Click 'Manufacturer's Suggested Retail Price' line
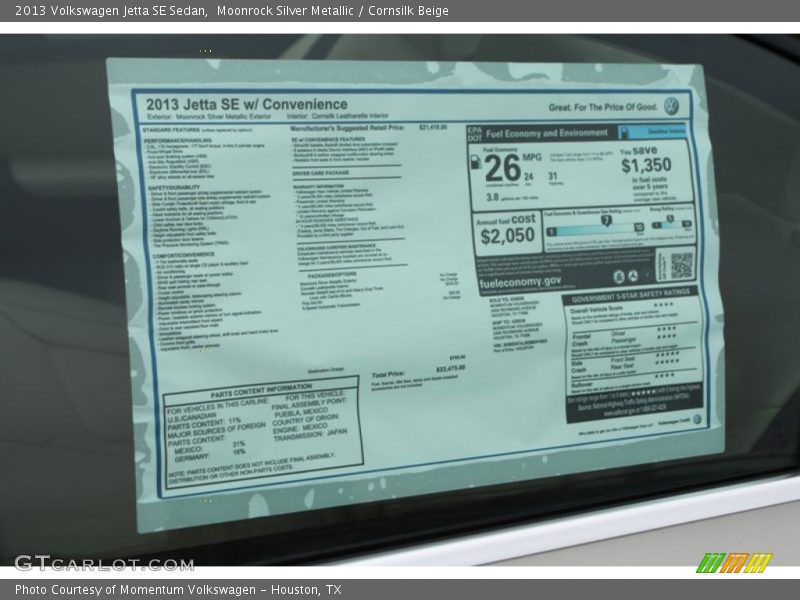Screen dimensions: 800x600 (x=347, y=128)
